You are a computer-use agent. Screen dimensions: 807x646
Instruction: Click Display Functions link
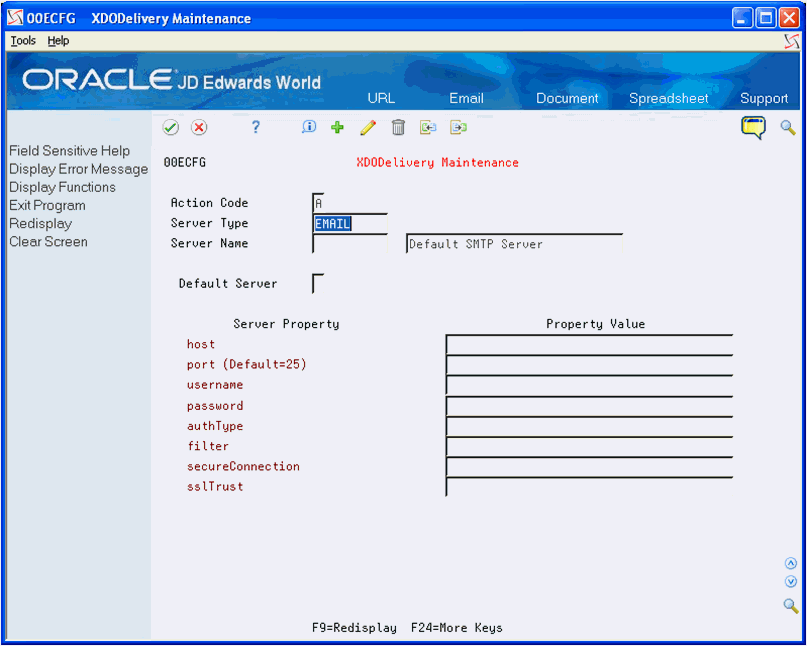tap(62, 187)
